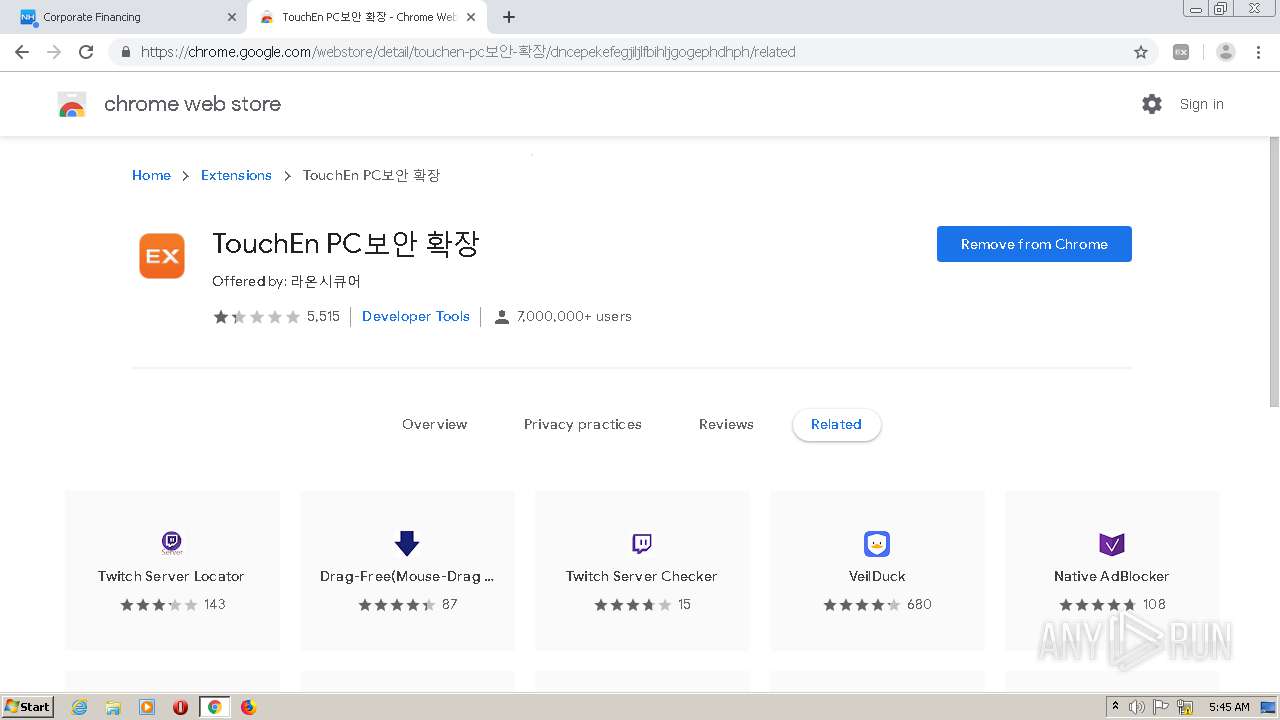Click Drag-Free(Mouse-Drag extension title

pos(407,576)
